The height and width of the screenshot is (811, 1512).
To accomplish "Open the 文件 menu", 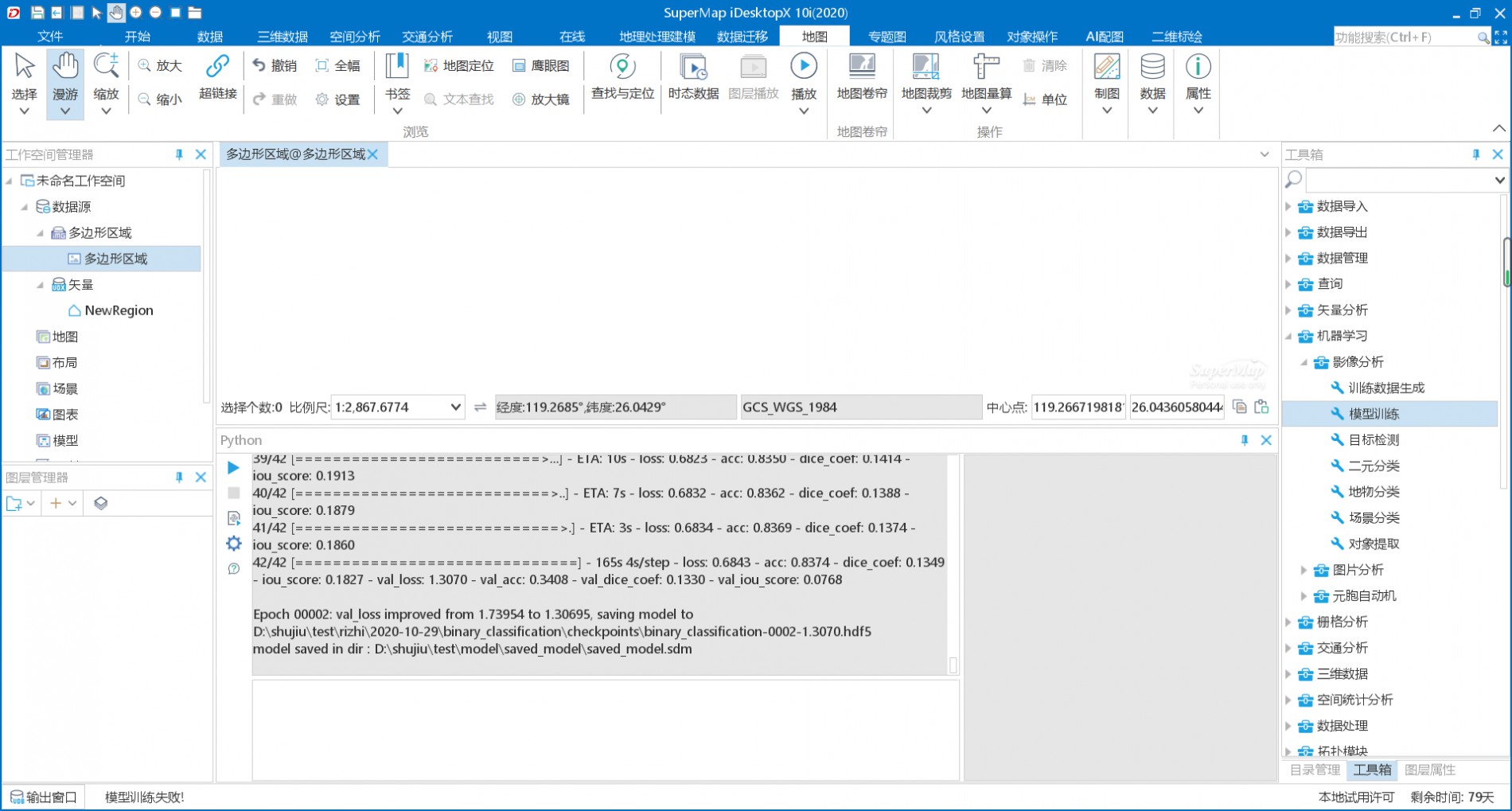I will tap(50, 37).
